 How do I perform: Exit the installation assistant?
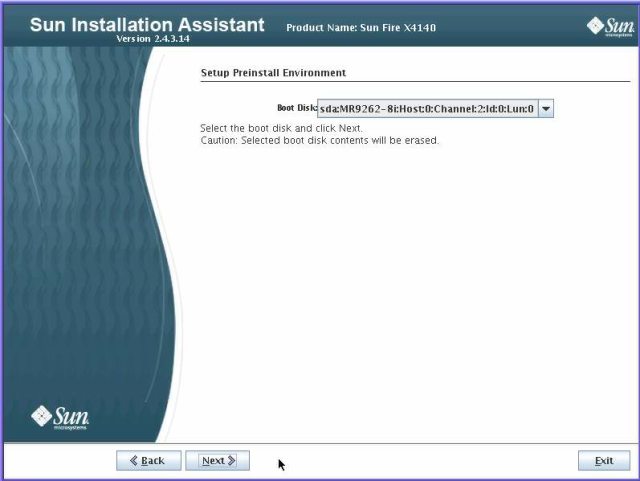coord(604,461)
